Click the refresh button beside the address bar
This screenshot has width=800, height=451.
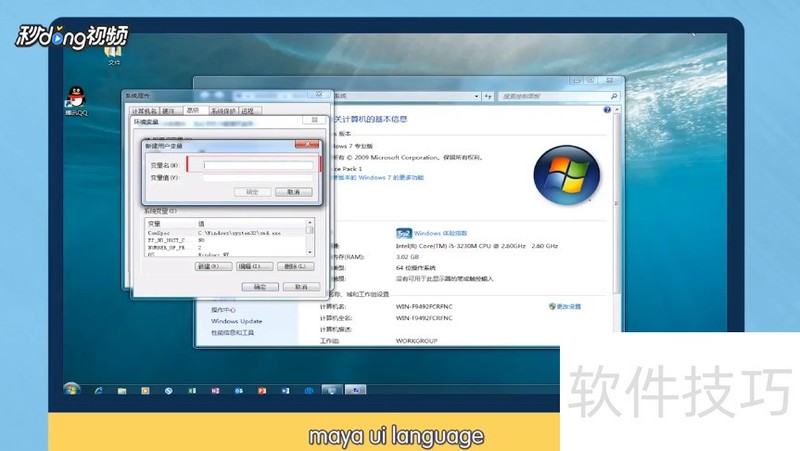(x=488, y=96)
